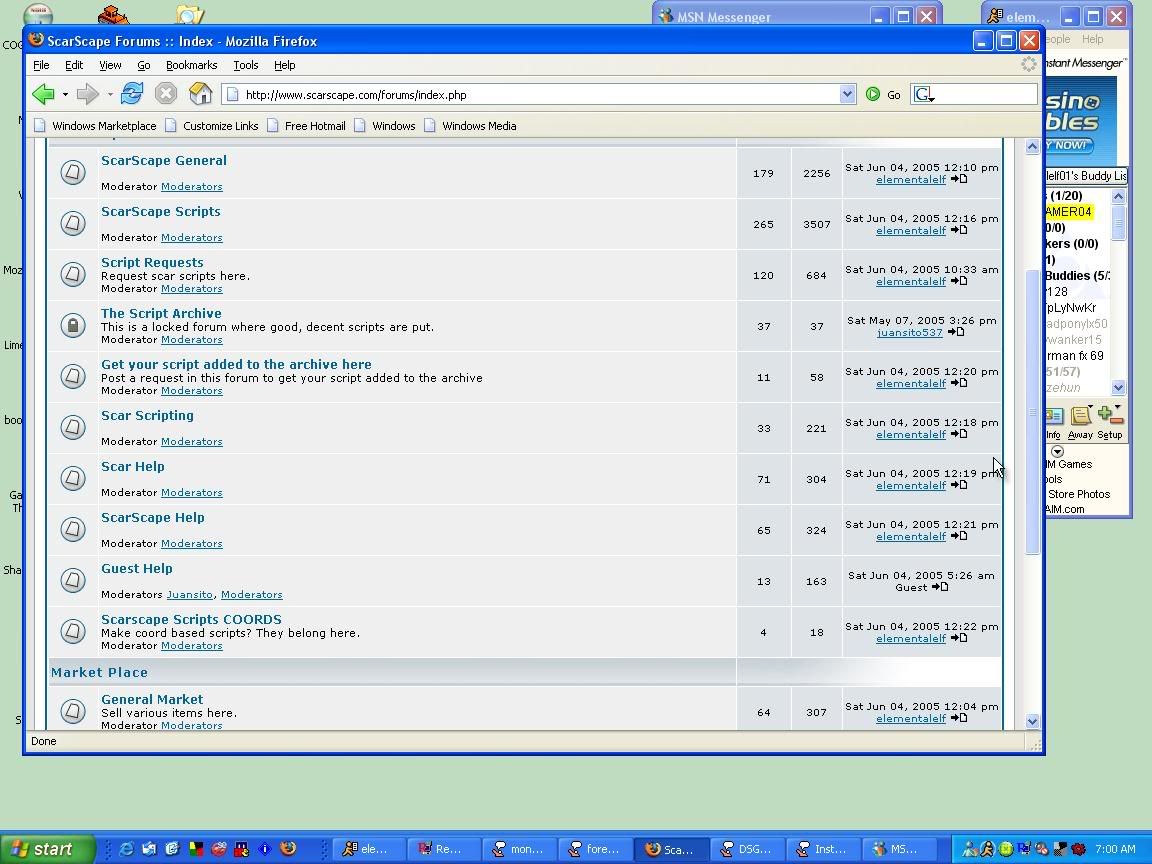Open the Tools menu

click(245, 65)
